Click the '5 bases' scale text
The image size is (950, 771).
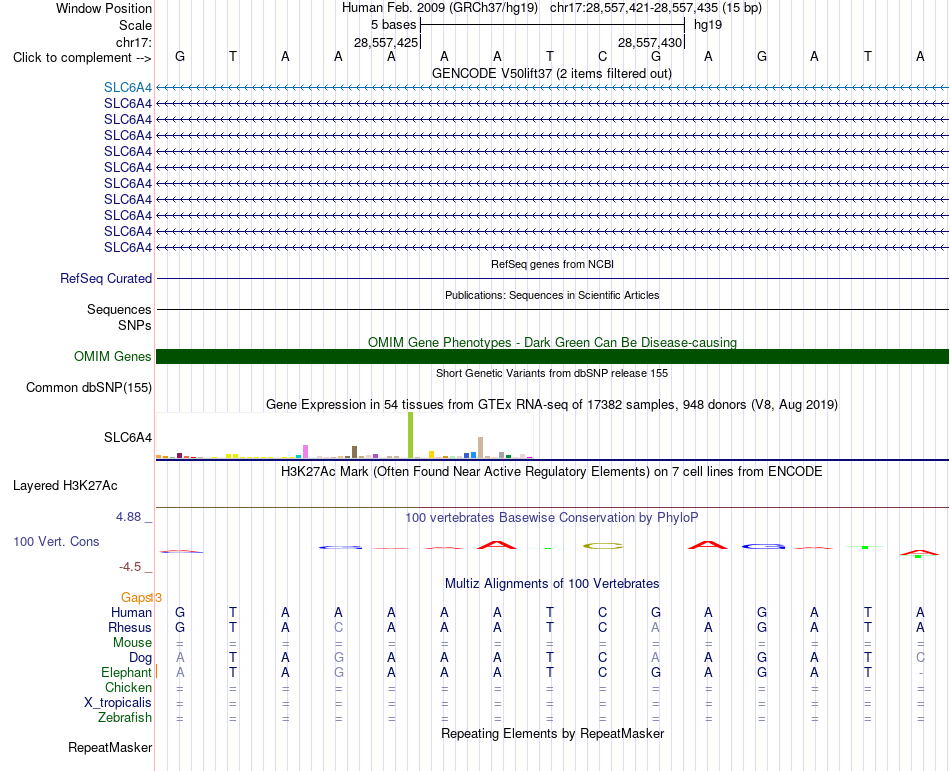pos(394,25)
